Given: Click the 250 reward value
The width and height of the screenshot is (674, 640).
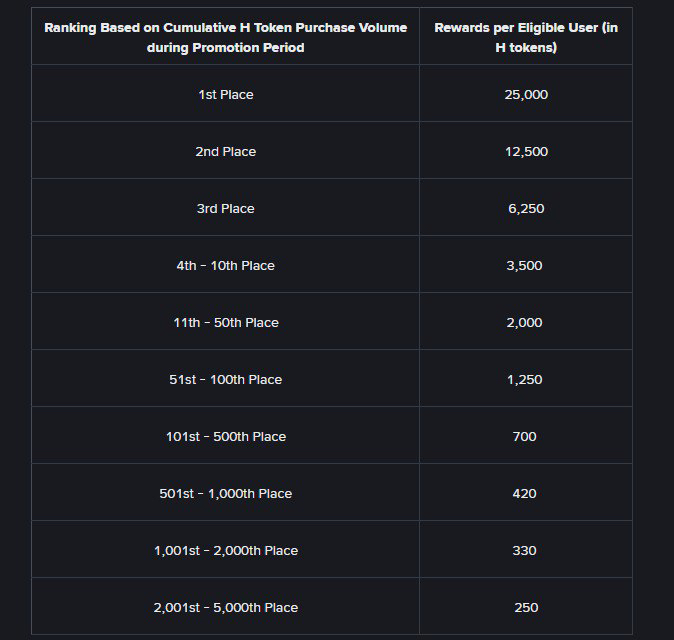Looking at the screenshot, I should point(526,608).
